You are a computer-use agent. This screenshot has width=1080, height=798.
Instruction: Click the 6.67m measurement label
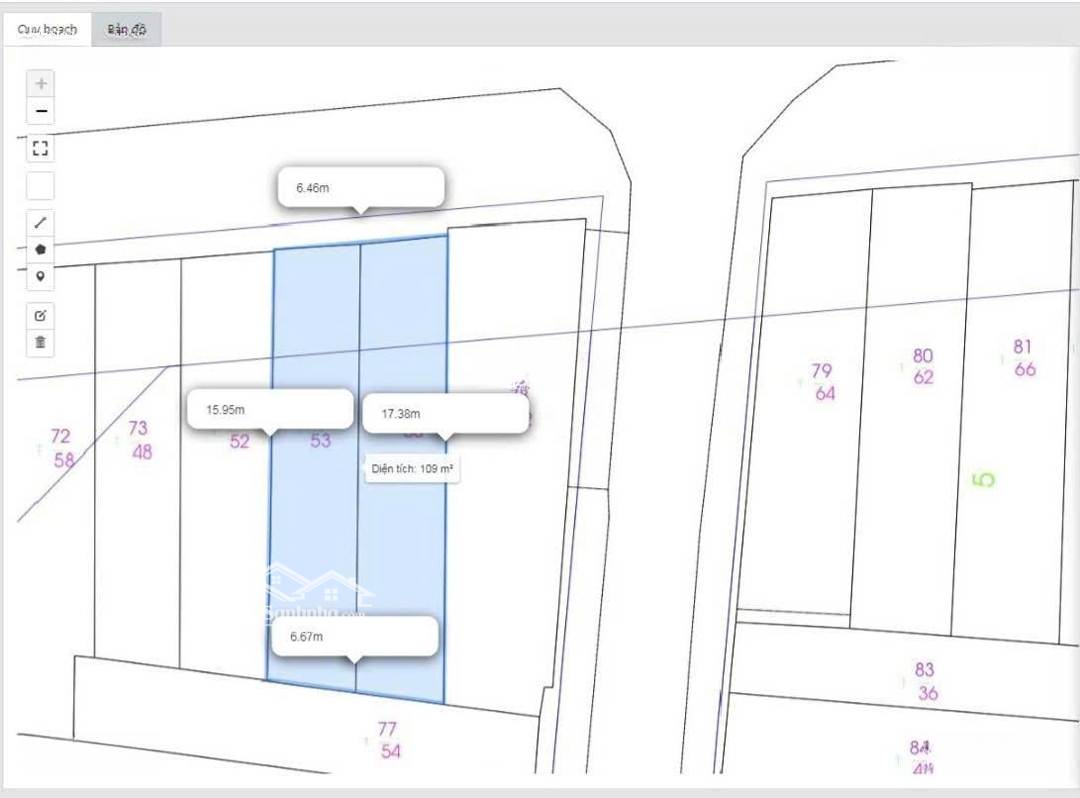[353, 636]
